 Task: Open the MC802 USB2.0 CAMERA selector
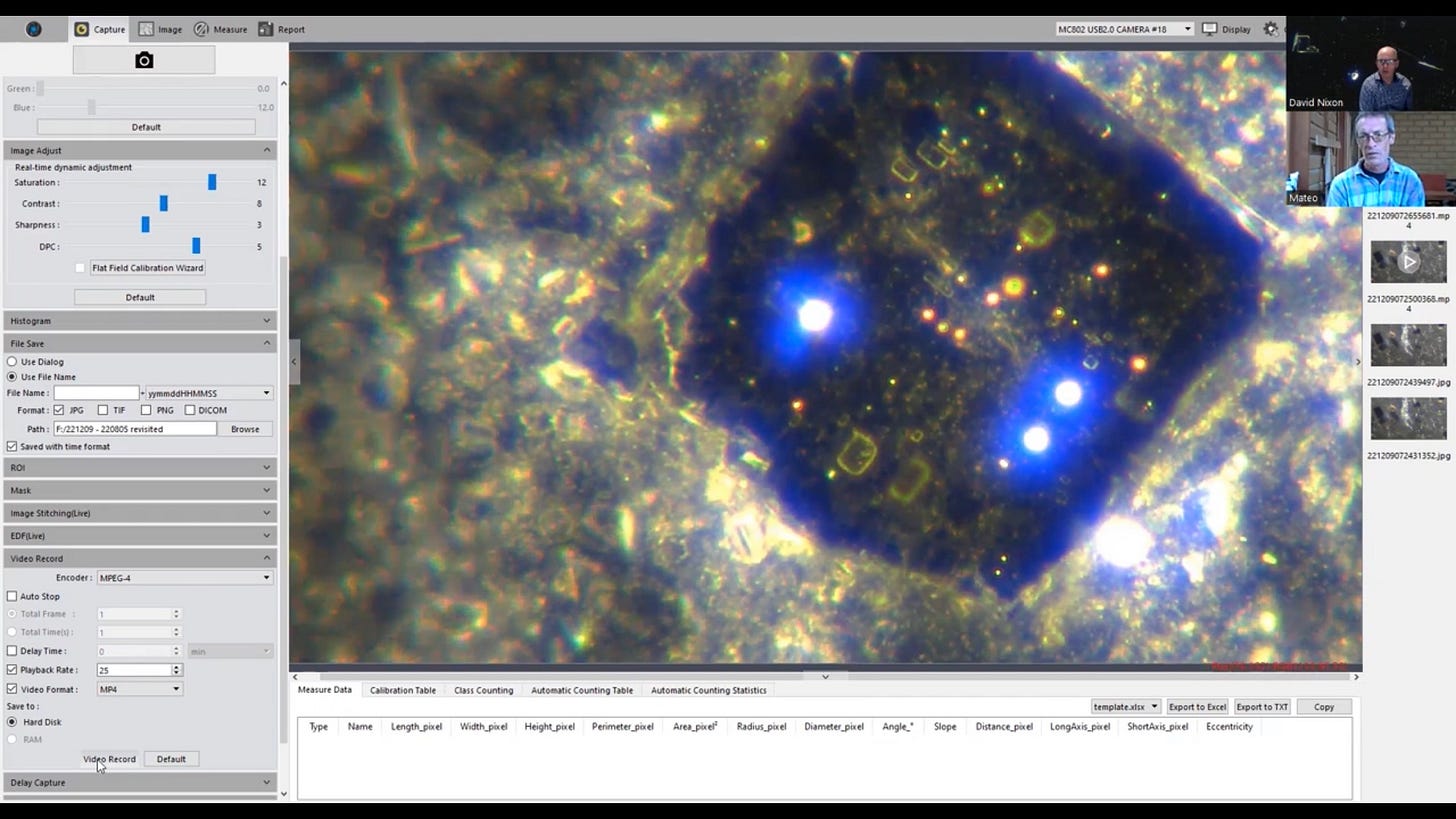[1124, 29]
